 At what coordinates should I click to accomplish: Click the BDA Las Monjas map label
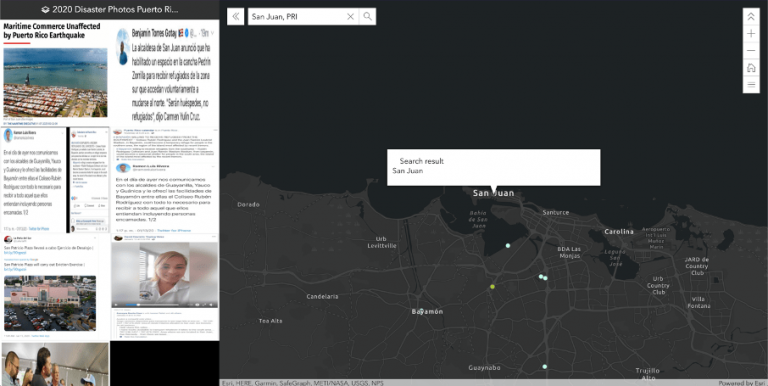click(569, 252)
